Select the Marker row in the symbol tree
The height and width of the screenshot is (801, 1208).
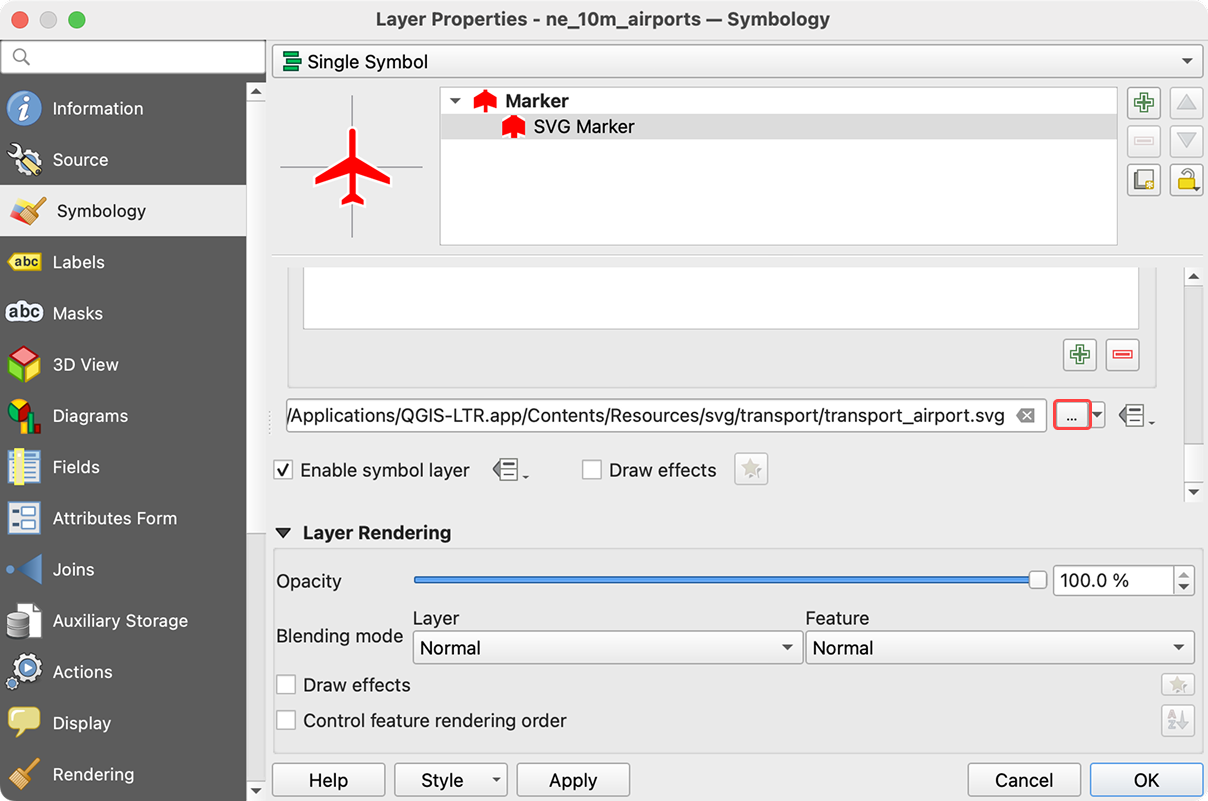[x=778, y=101]
